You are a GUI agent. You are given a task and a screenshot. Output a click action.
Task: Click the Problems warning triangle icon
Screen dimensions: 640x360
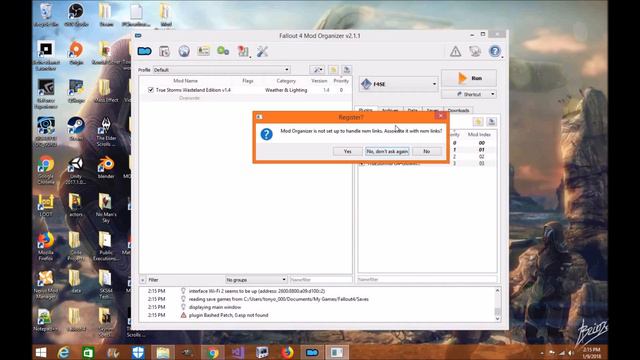[x=456, y=51]
